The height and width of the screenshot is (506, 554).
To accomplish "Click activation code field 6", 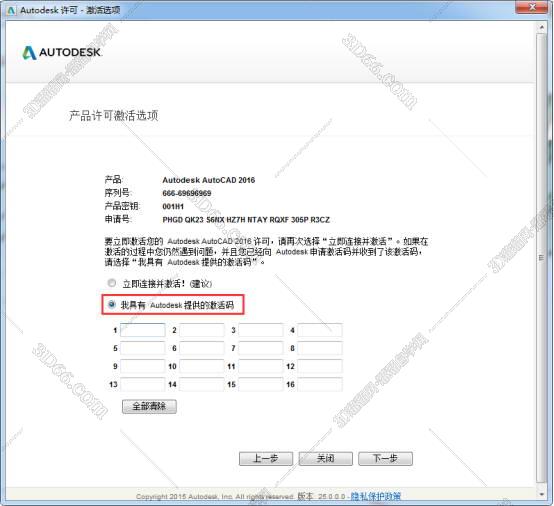I will (202, 348).
